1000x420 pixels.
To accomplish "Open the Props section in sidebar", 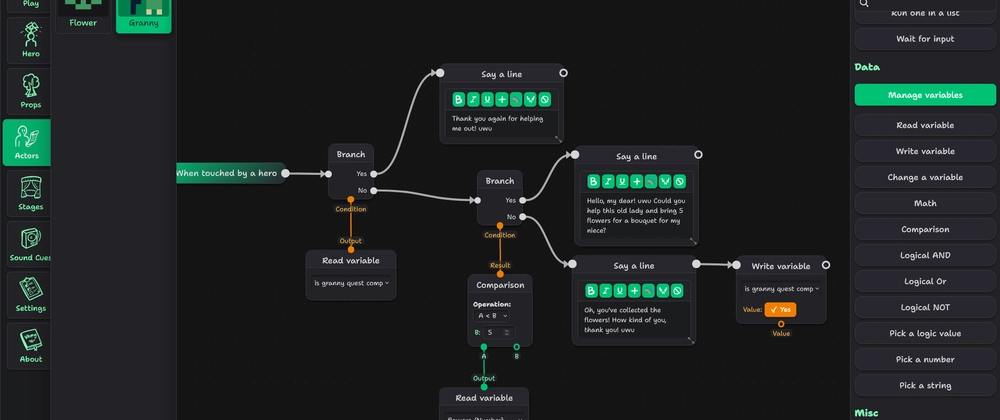I will click(x=30, y=91).
